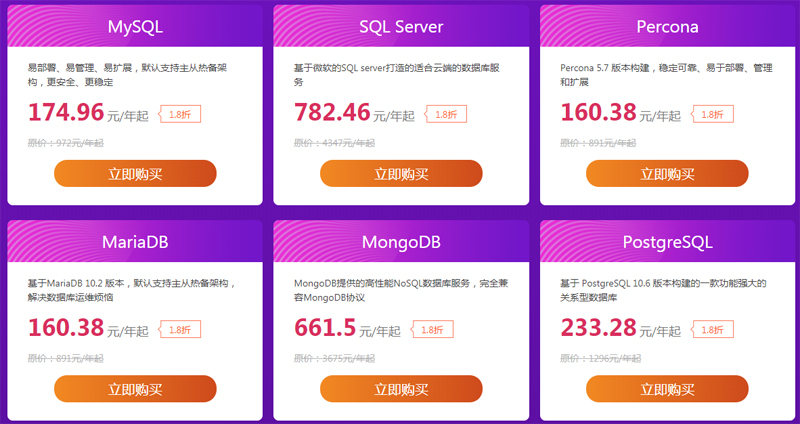Image resolution: width=800 pixels, height=424 pixels.
Task: Click the original price 原价:3675元/年起
Action: (334, 359)
